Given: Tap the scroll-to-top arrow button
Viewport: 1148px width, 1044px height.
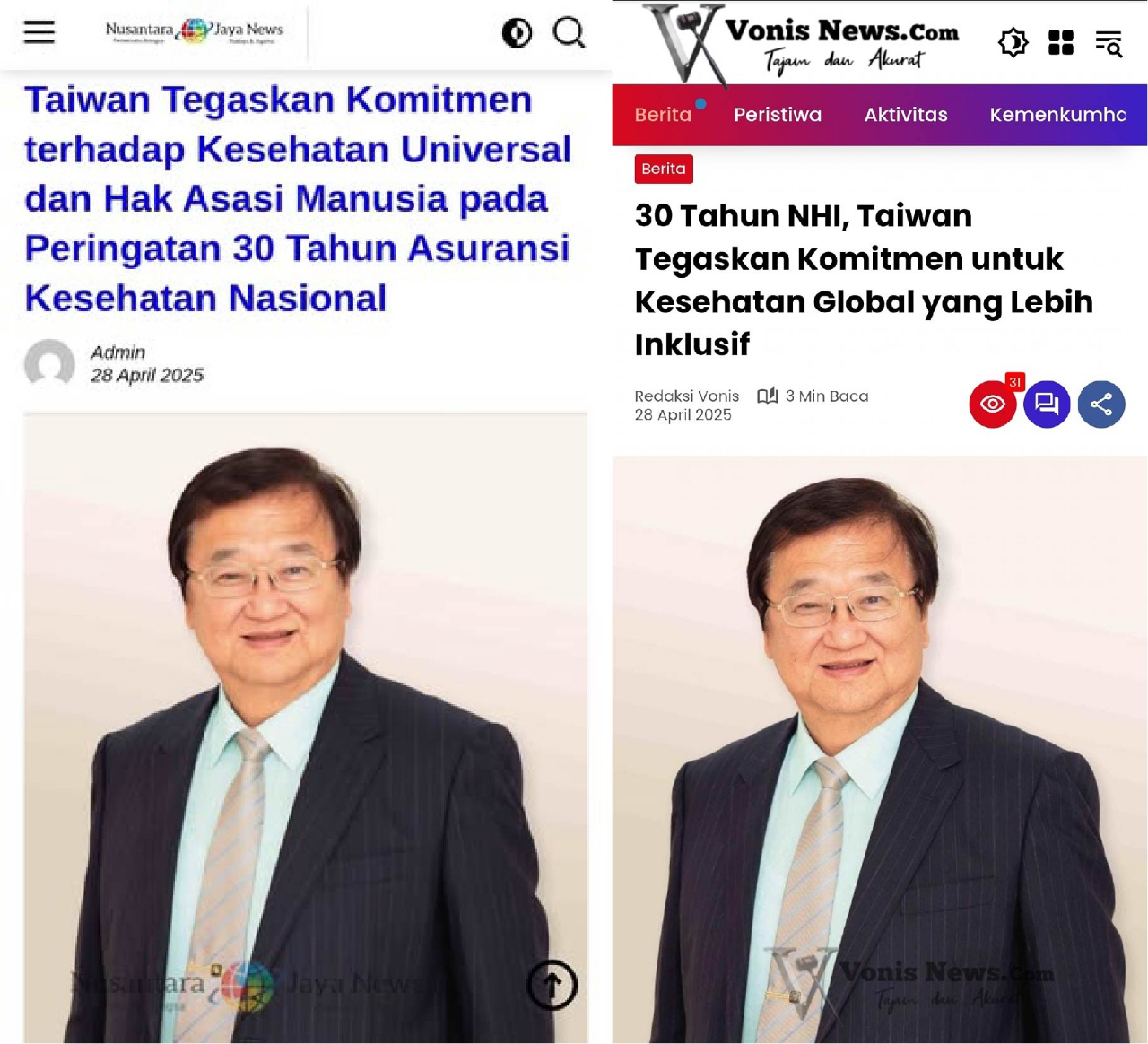Looking at the screenshot, I should pos(552,985).
